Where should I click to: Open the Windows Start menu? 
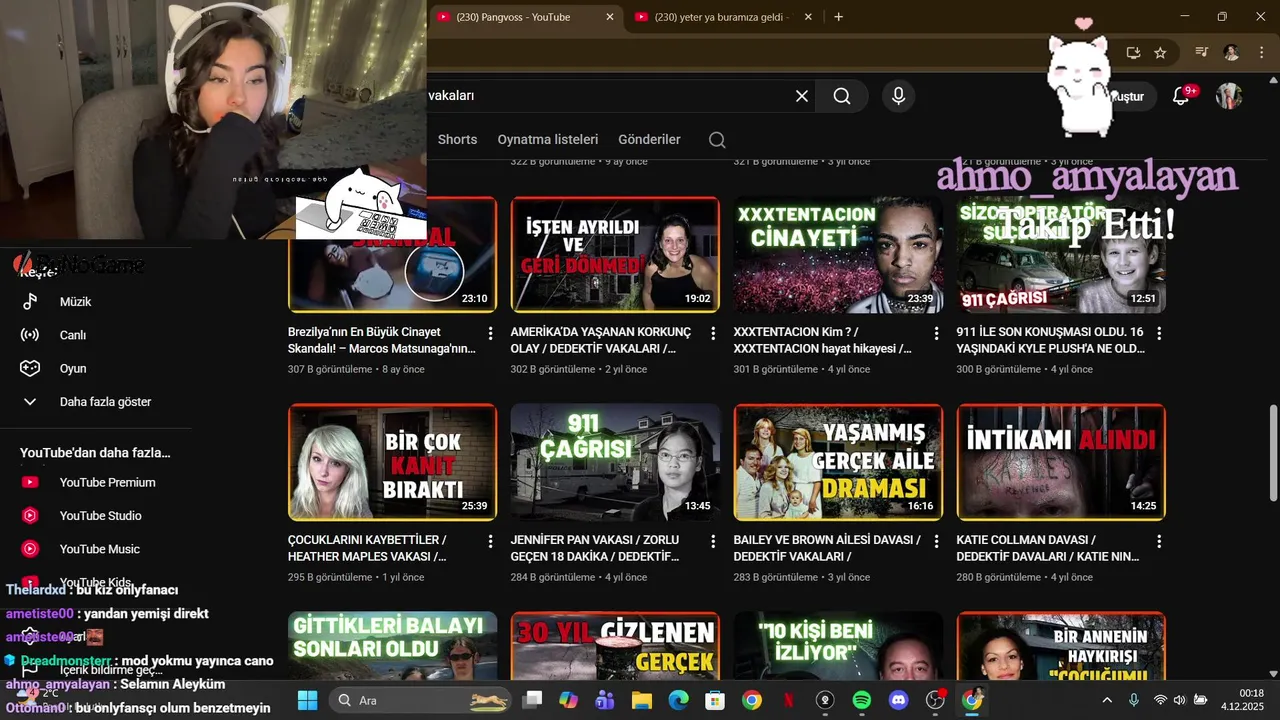point(307,700)
